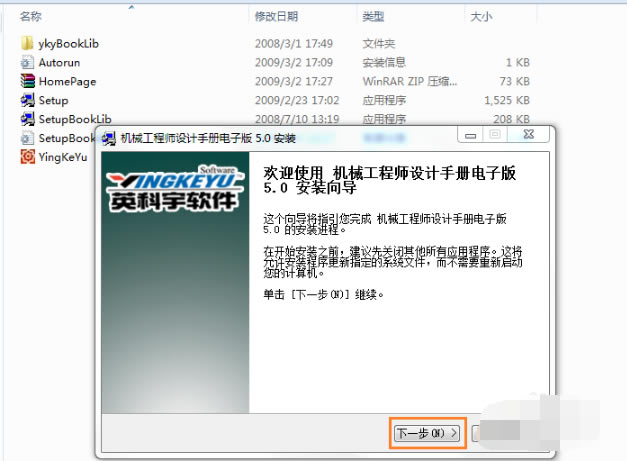Click the SetupBookLib application icon
The image size is (627, 461).
tap(28, 119)
